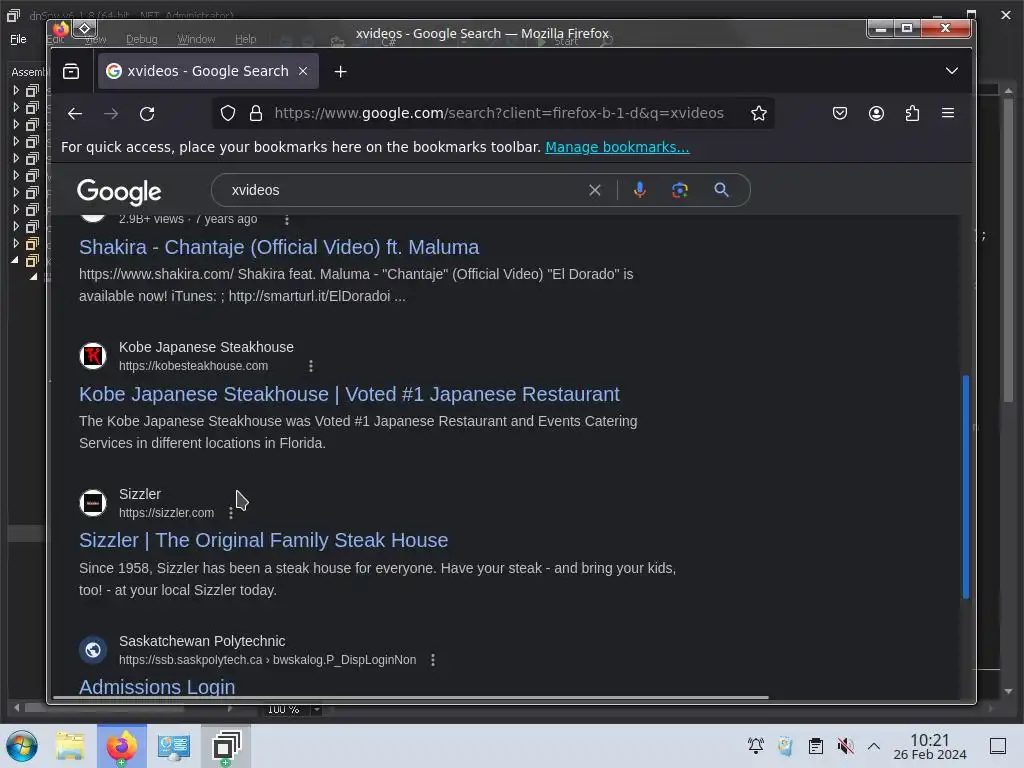The height and width of the screenshot is (768, 1024).
Task: Open the notification center button
Action: (998, 746)
